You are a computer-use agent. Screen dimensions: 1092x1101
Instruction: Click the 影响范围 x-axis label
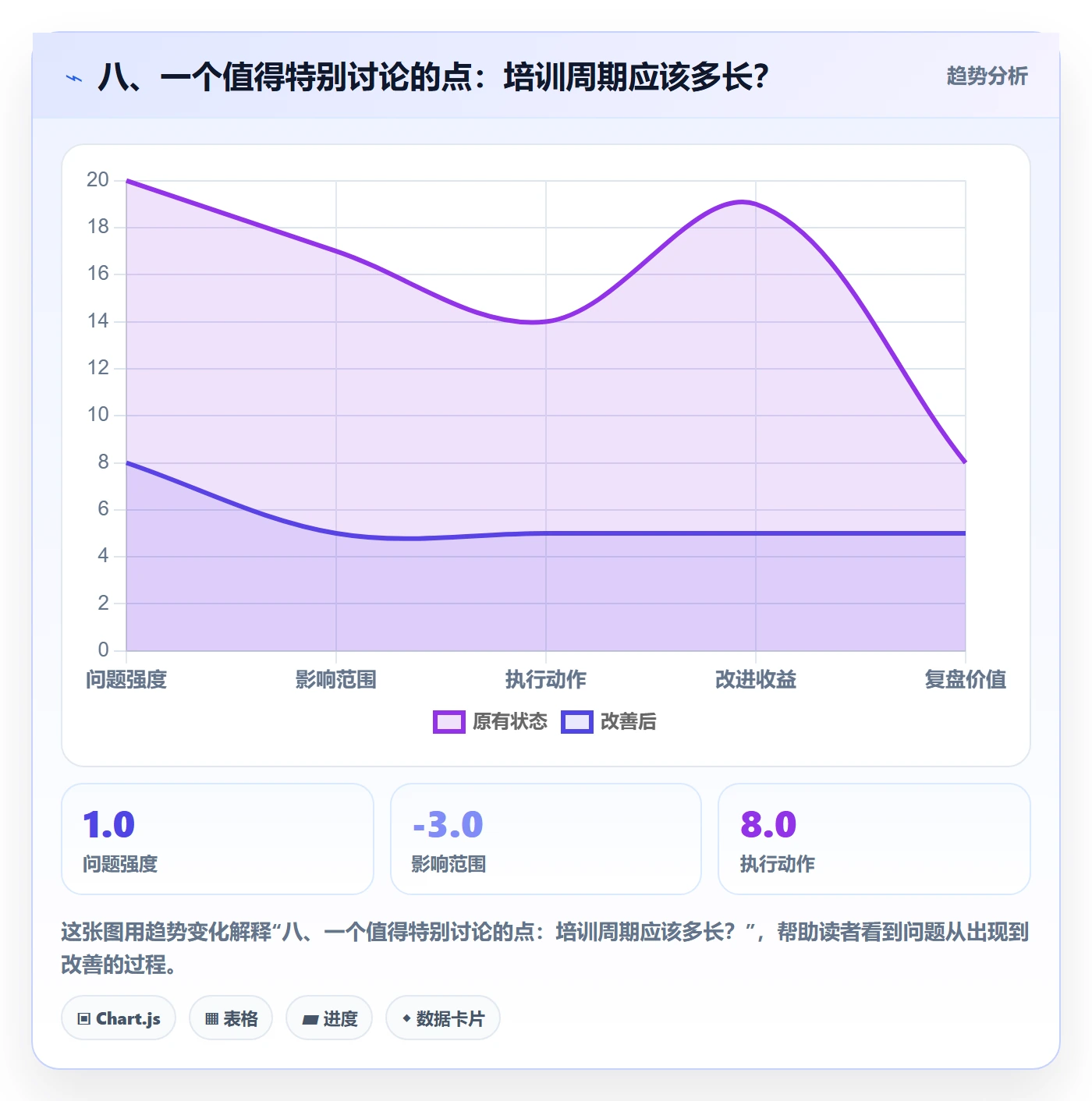click(x=336, y=680)
